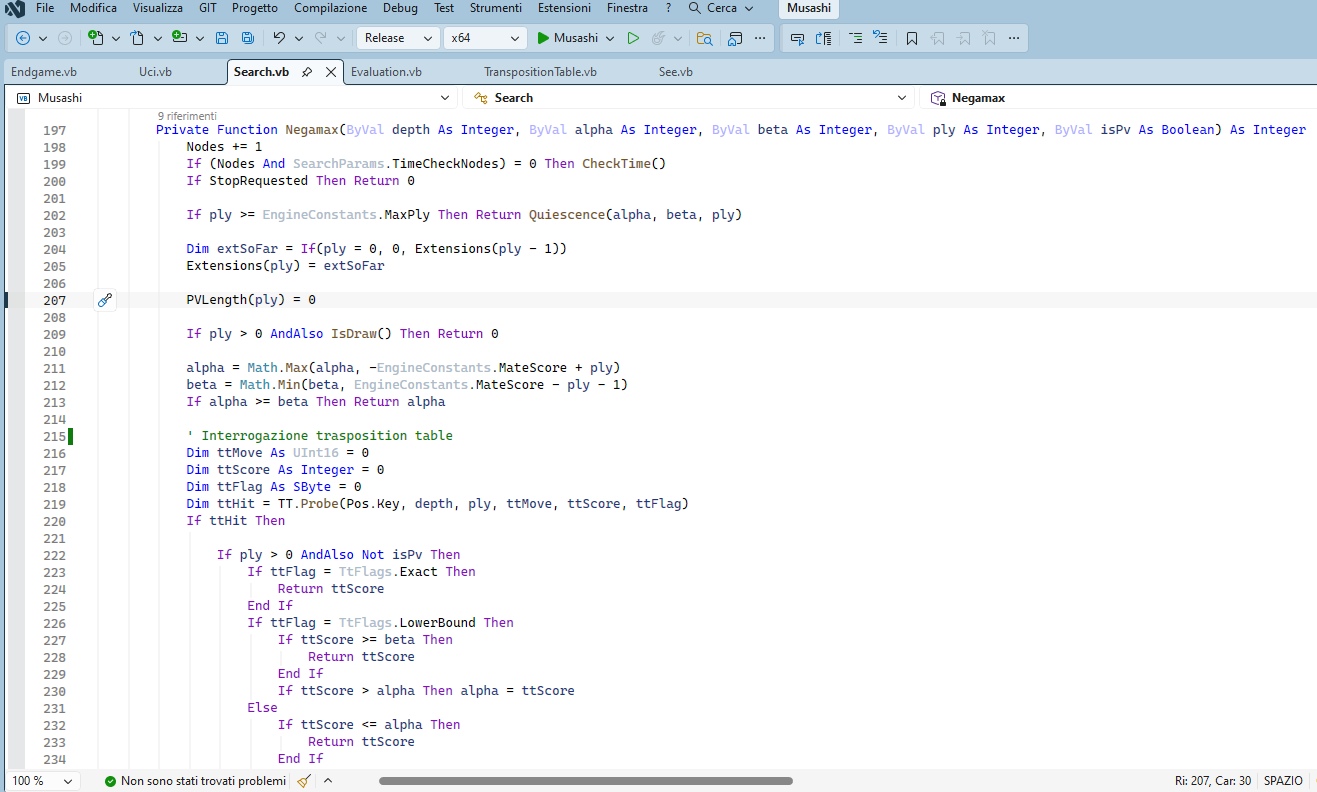Click the Cerca search box
The height and width of the screenshot is (792, 1317).
[720, 8]
